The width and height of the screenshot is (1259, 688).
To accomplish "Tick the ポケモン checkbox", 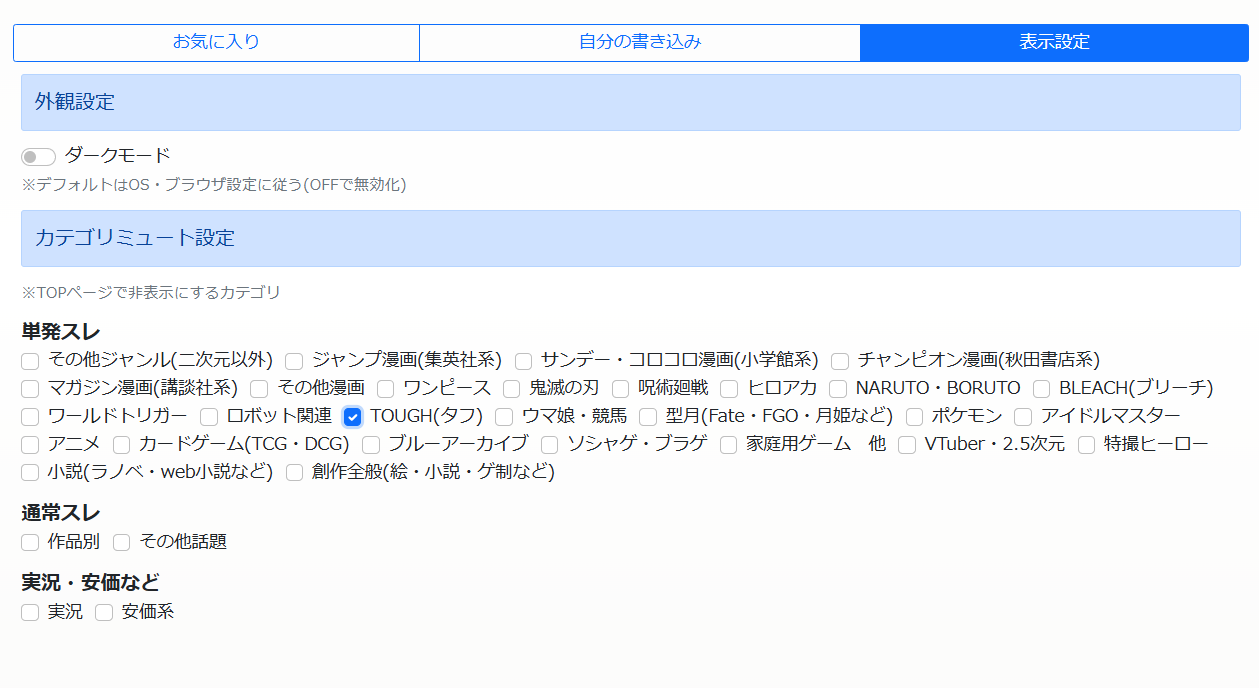I will click(914, 417).
